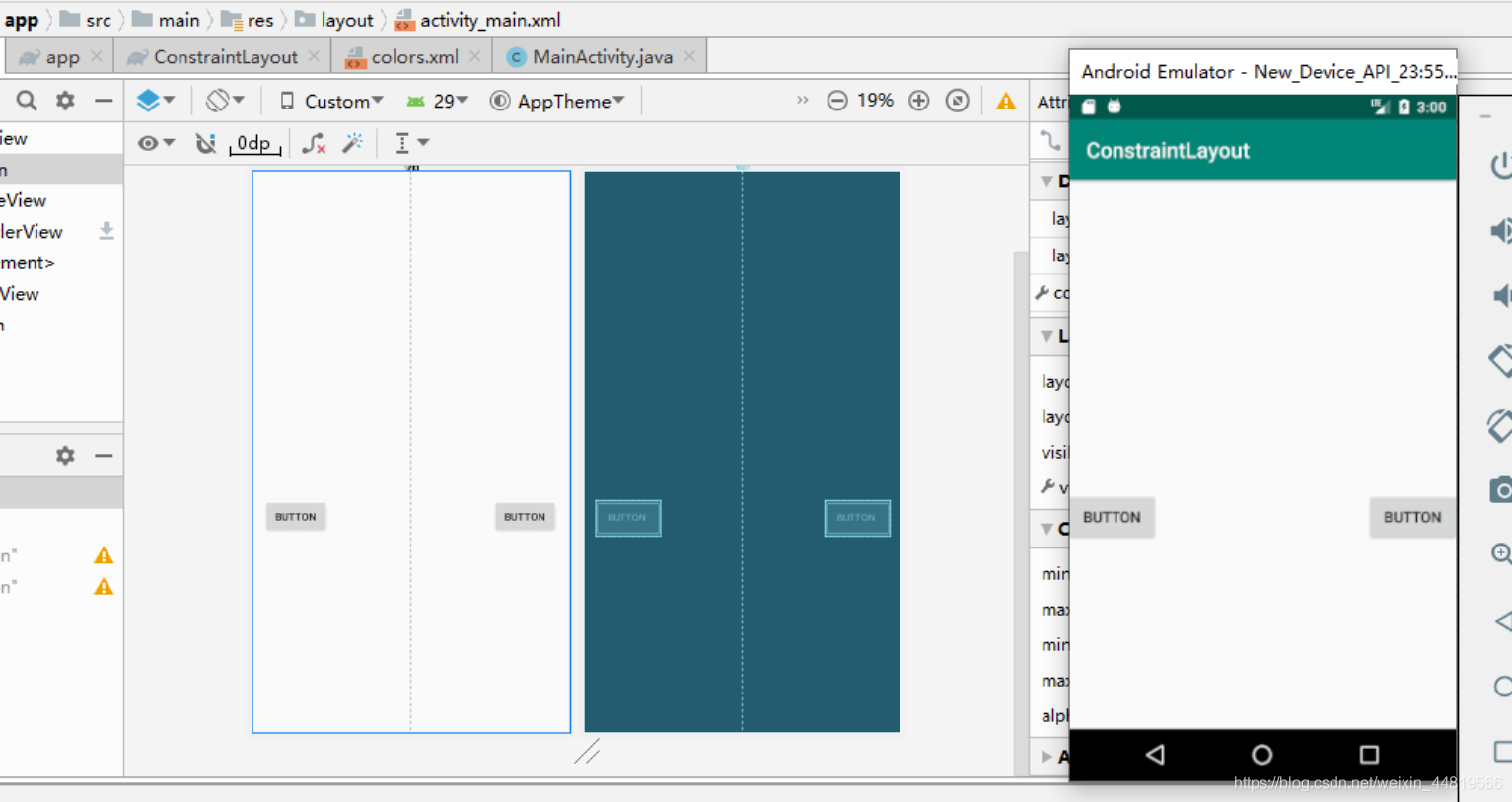
Task: Close the MainActivity.java tab
Action: pos(689,57)
